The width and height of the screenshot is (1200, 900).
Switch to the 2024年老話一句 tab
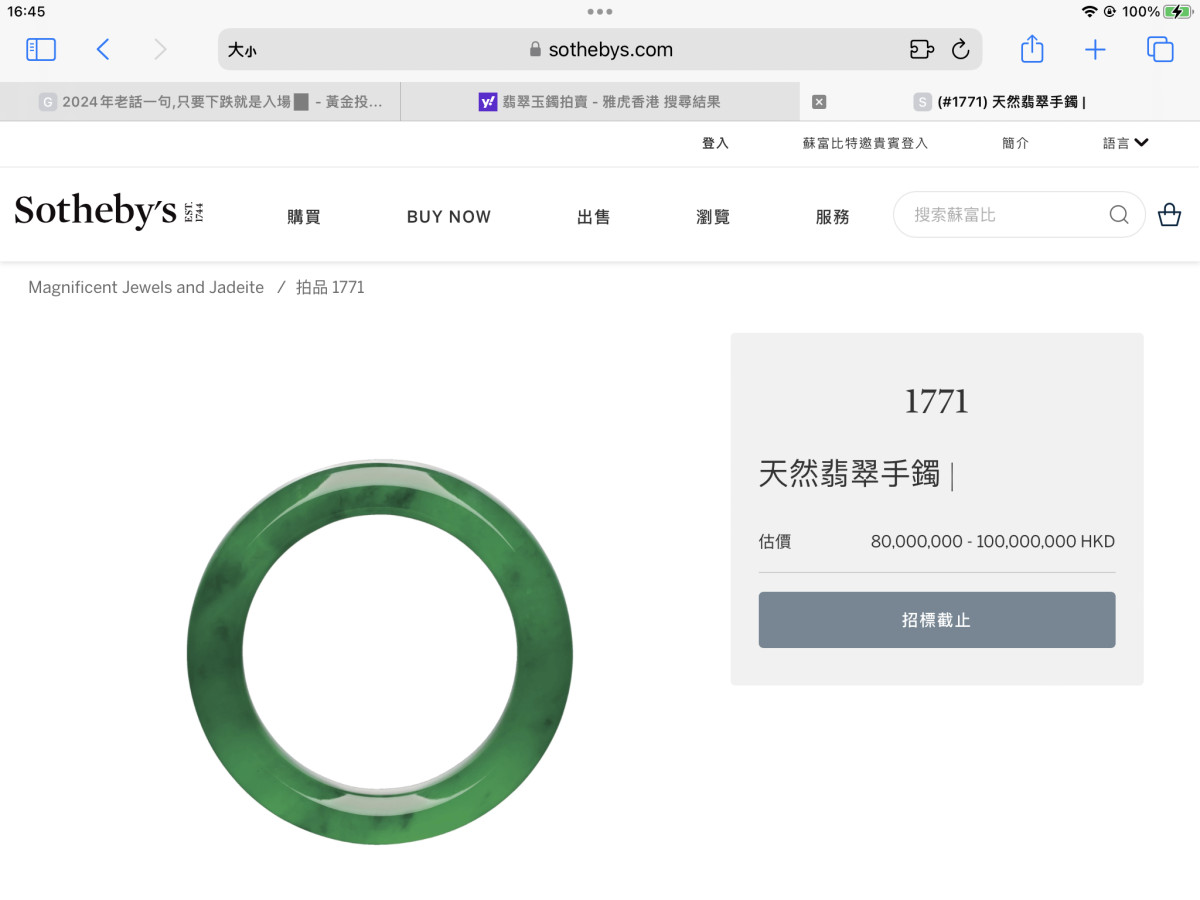coord(200,102)
